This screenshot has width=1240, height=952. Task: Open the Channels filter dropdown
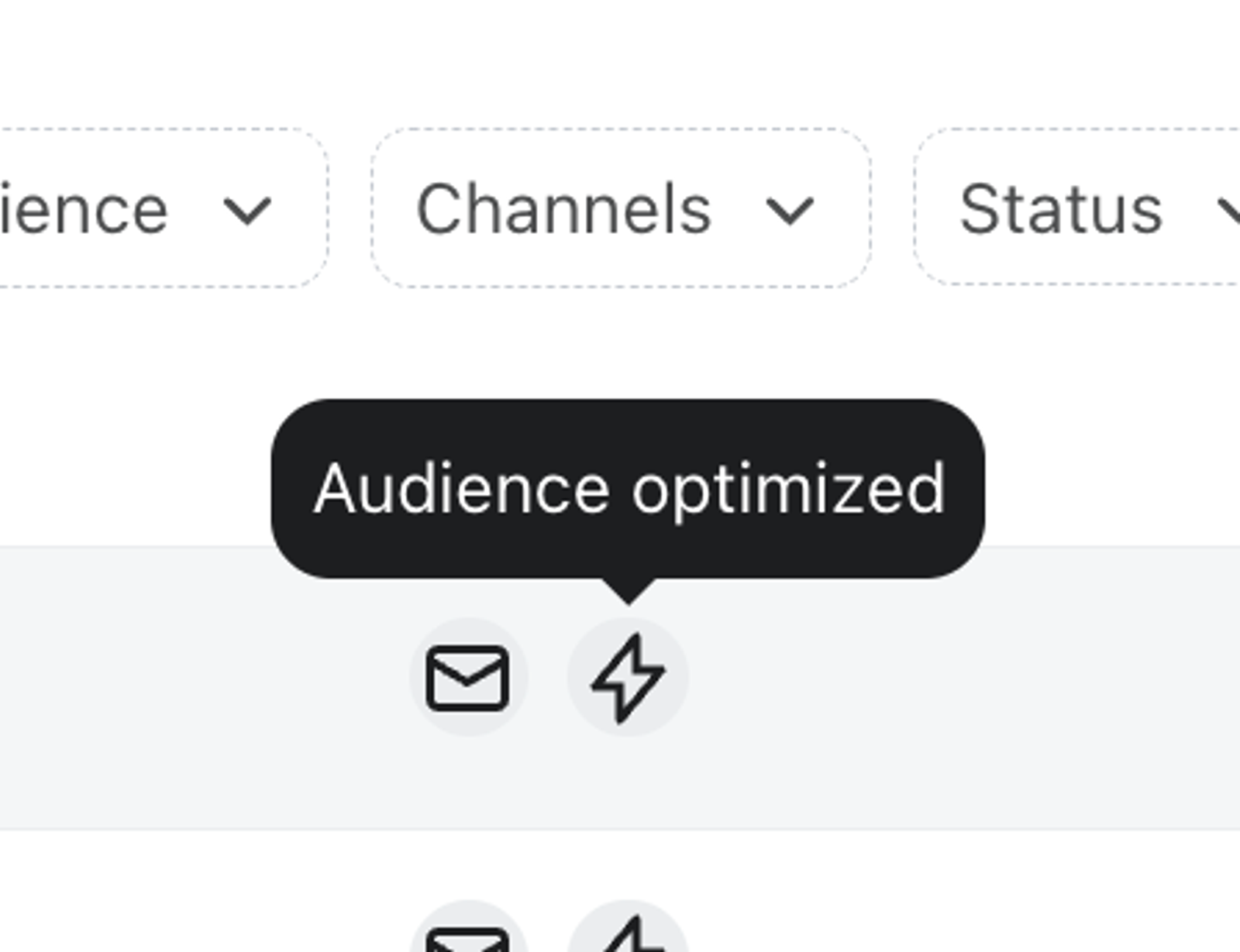pos(621,208)
